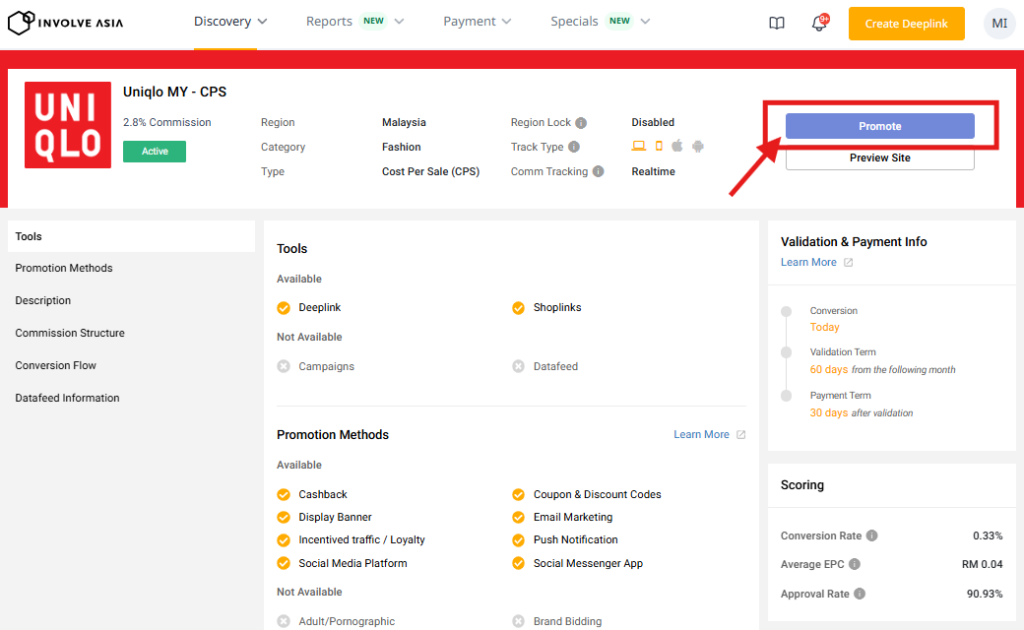Click the Average EPC info icon
This screenshot has height=630, width=1024.
[x=854, y=564]
